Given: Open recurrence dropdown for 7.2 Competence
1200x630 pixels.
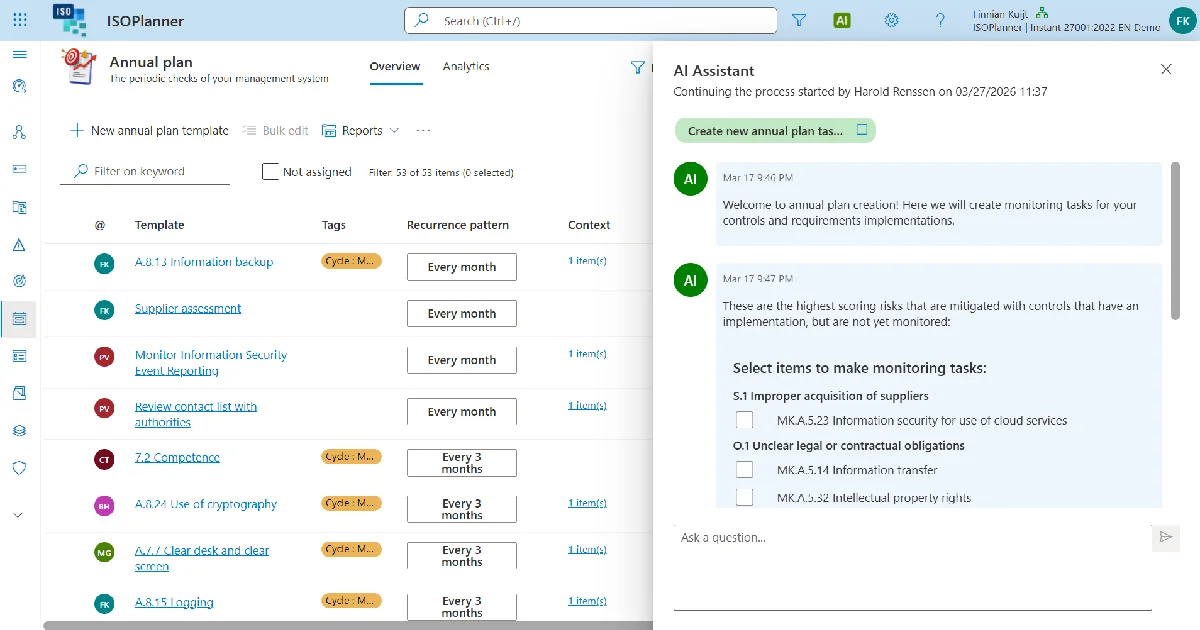Looking at the screenshot, I should pyautogui.click(x=462, y=463).
